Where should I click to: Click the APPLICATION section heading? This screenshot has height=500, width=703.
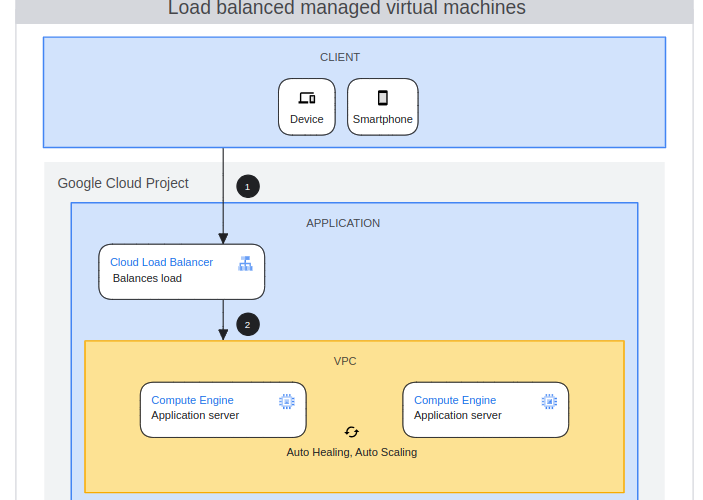click(x=343, y=223)
